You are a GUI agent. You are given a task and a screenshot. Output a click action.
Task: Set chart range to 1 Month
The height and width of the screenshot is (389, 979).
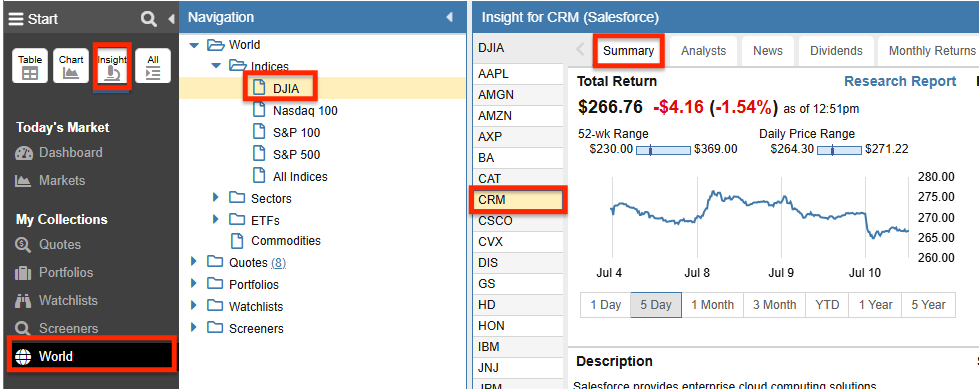pos(712,305)
